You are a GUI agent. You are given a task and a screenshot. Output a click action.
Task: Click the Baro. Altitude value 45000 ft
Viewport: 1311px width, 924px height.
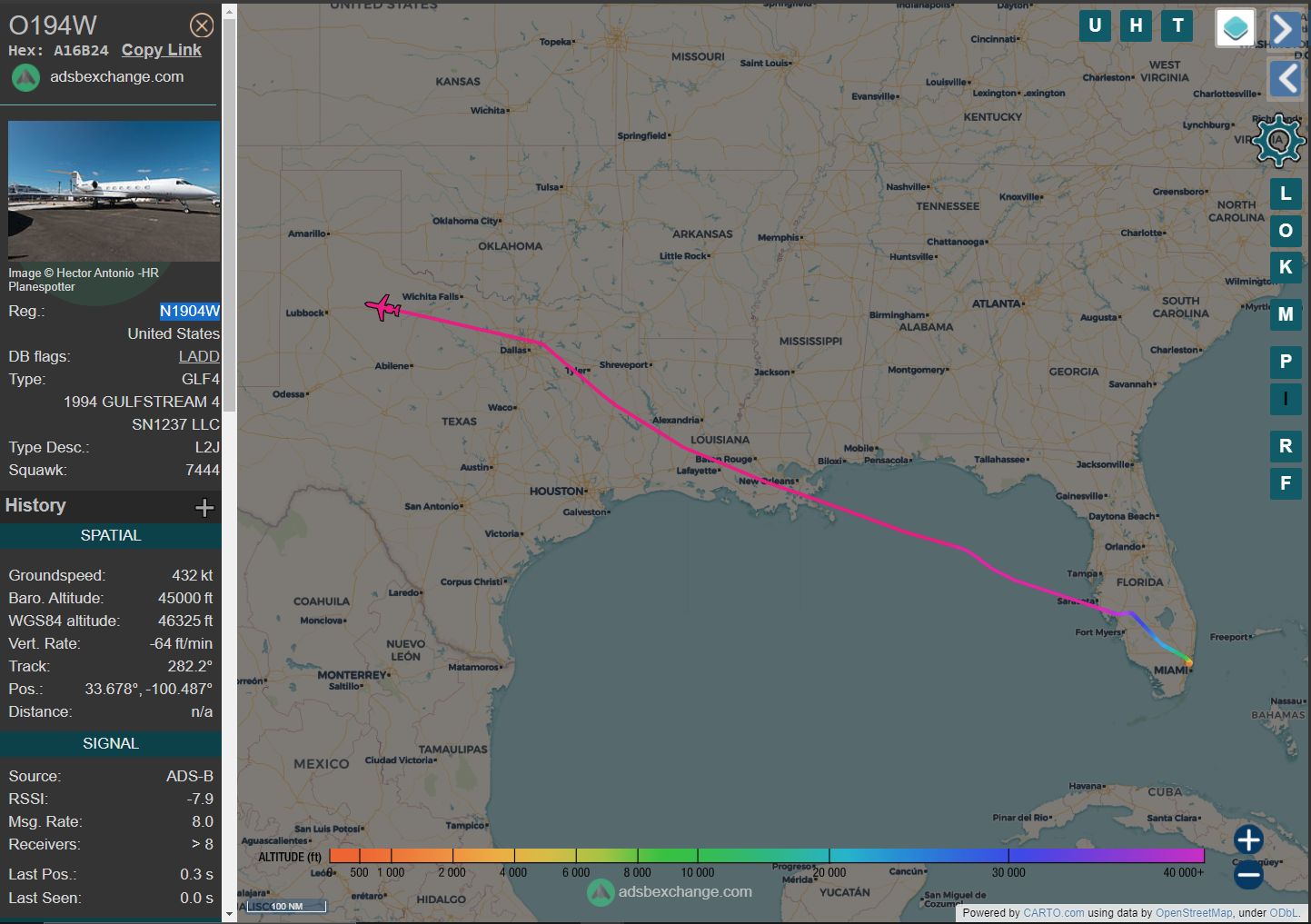185,598
